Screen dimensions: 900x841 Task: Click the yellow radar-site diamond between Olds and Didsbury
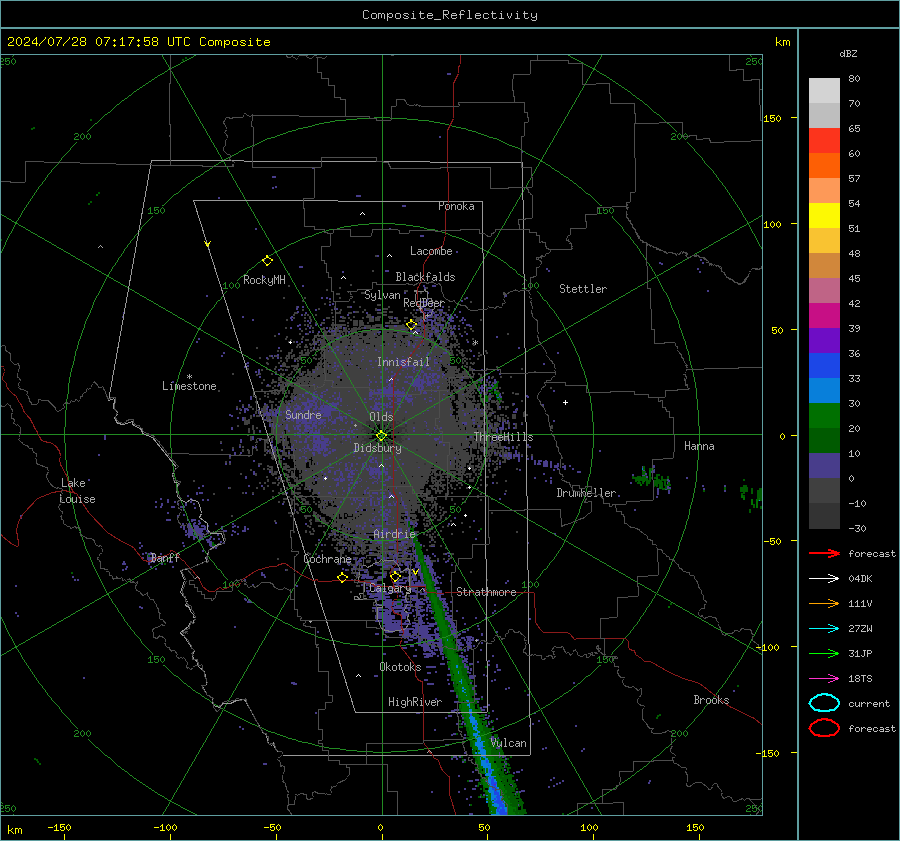pyautogui.click(x=381, y=435)
